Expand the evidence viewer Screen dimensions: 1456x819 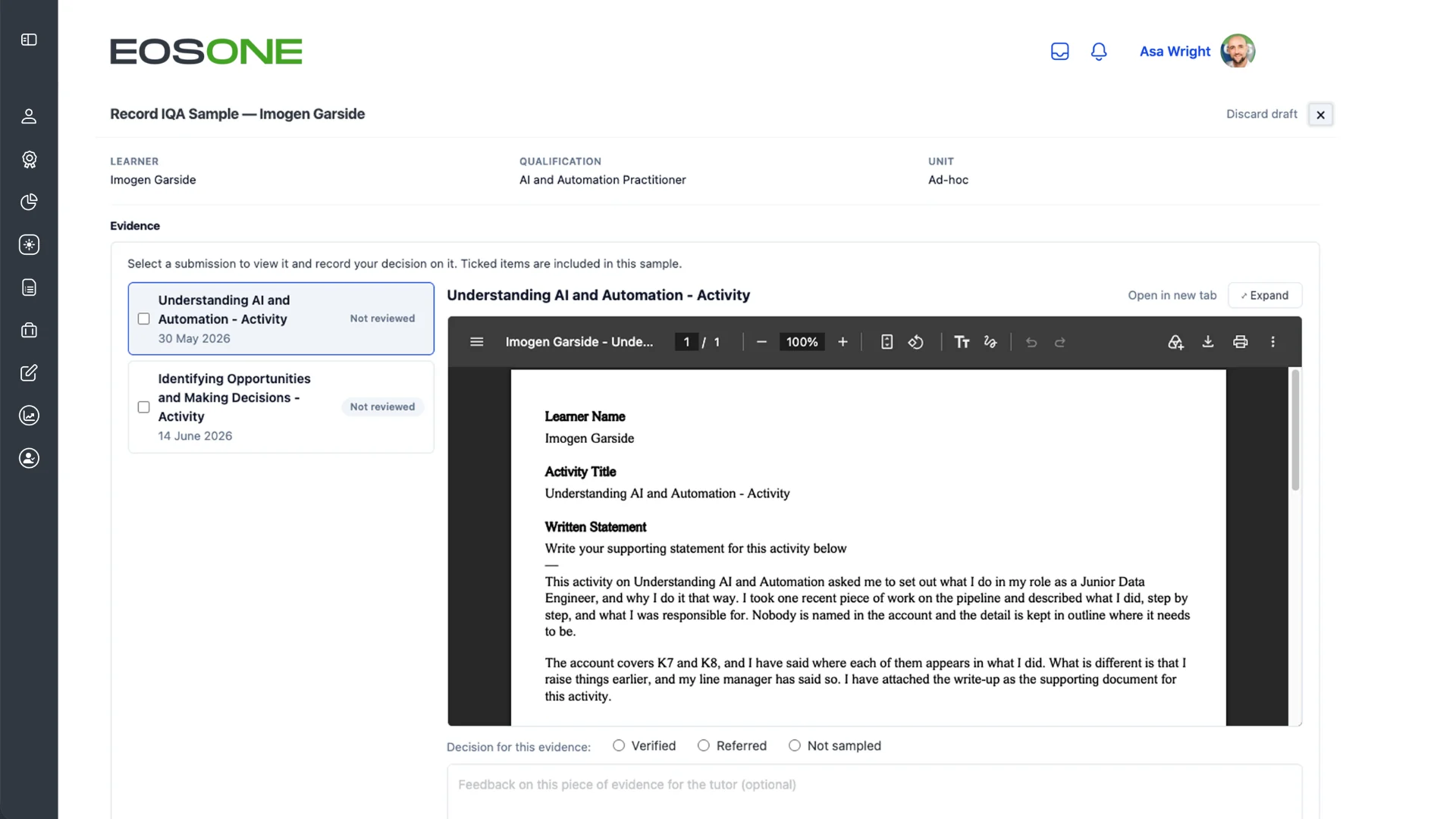(1265, 296)
